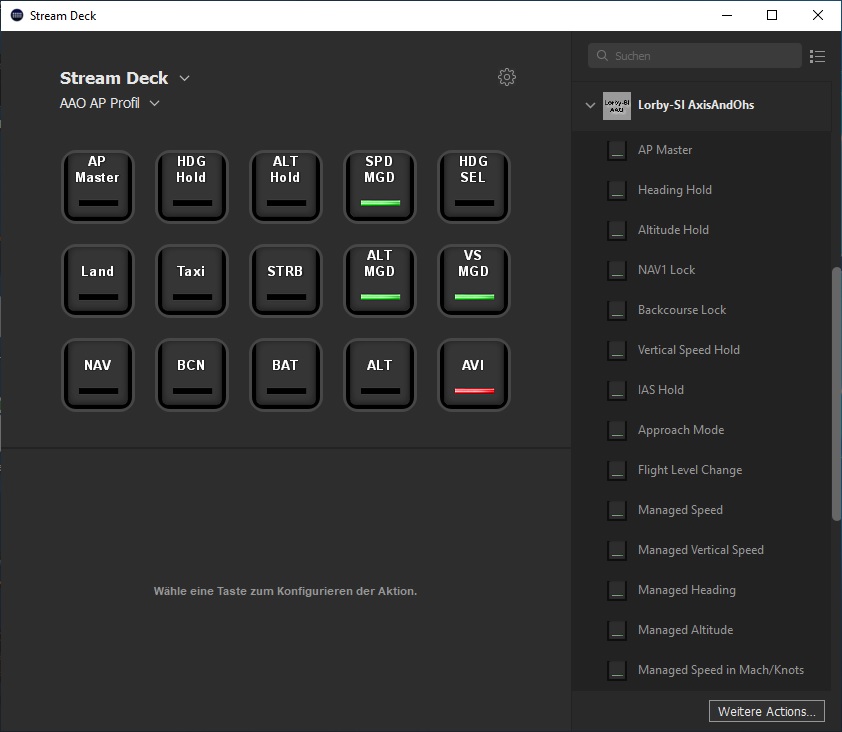842x732 pixels.
Task: Select the AVI key with red indicator
Action: tap(473, 375)
